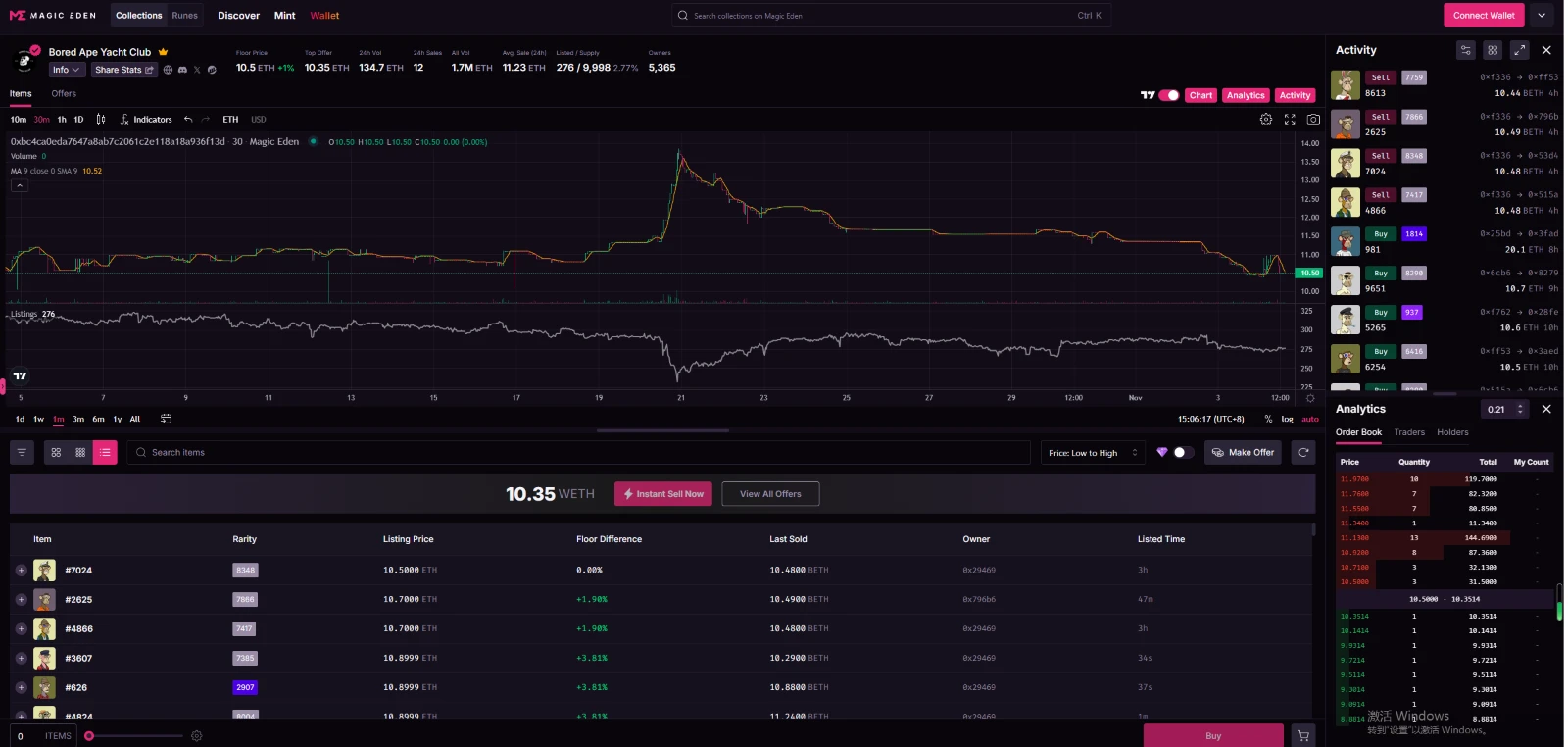The image size is (1568, 747).
Task: Click Instant Sell Now button
Action: click(x=663, y=494)
